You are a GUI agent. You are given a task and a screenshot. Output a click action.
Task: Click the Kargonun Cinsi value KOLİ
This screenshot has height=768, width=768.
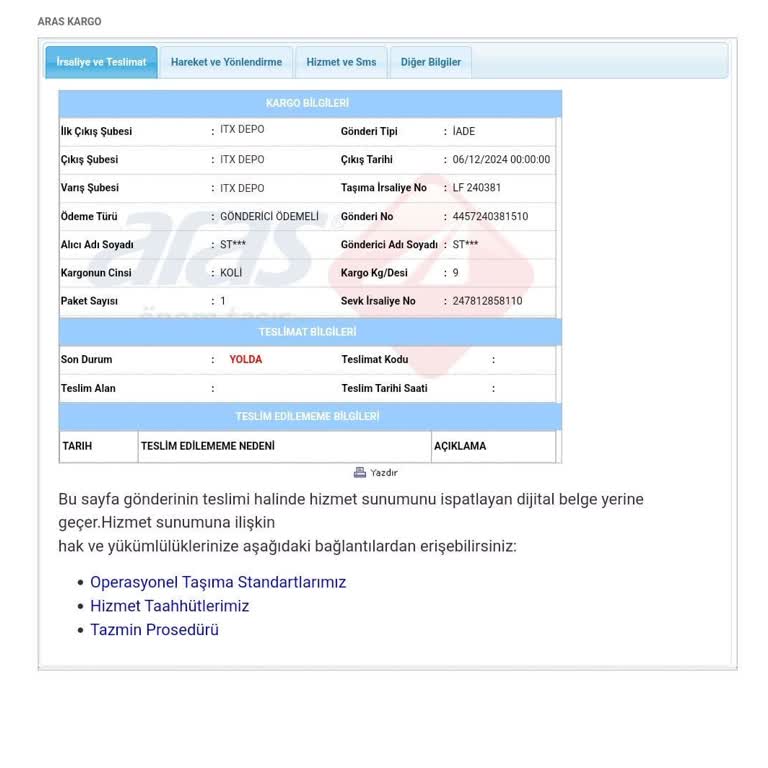tap(231, 273)
